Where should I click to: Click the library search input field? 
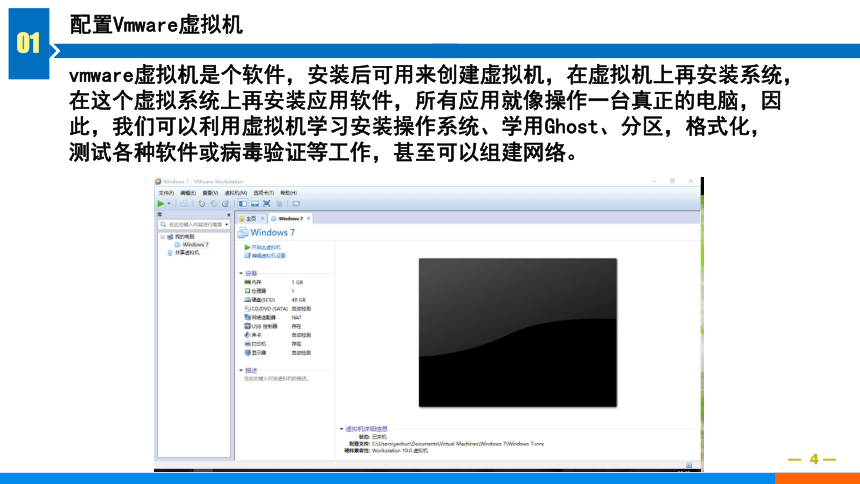coord(194,224)
